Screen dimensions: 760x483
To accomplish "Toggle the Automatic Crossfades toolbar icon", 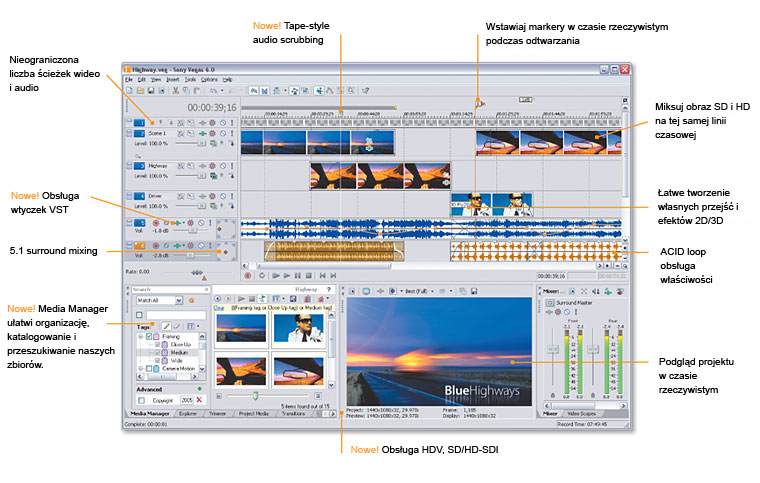I will 264,91.
